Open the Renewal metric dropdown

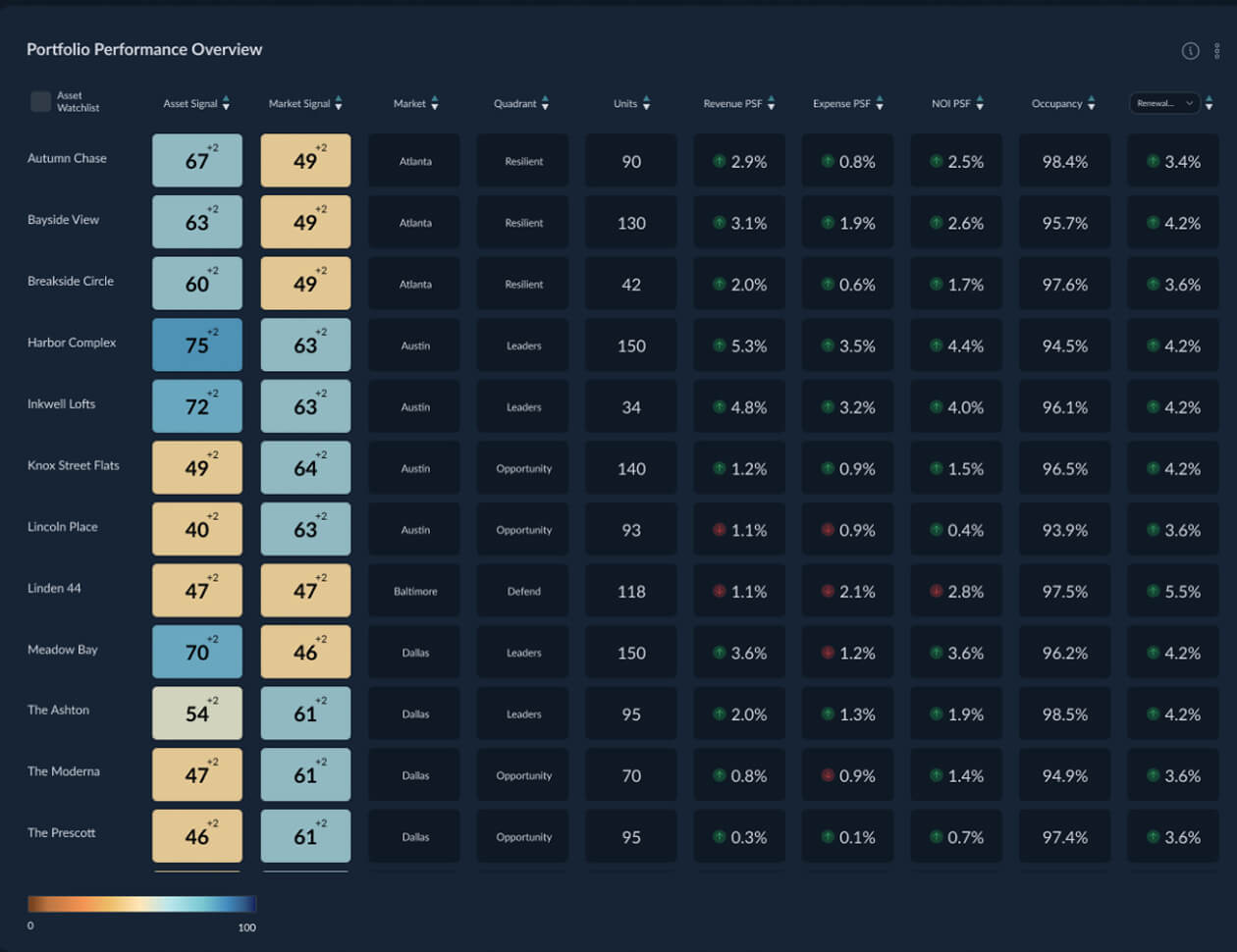1165,103
